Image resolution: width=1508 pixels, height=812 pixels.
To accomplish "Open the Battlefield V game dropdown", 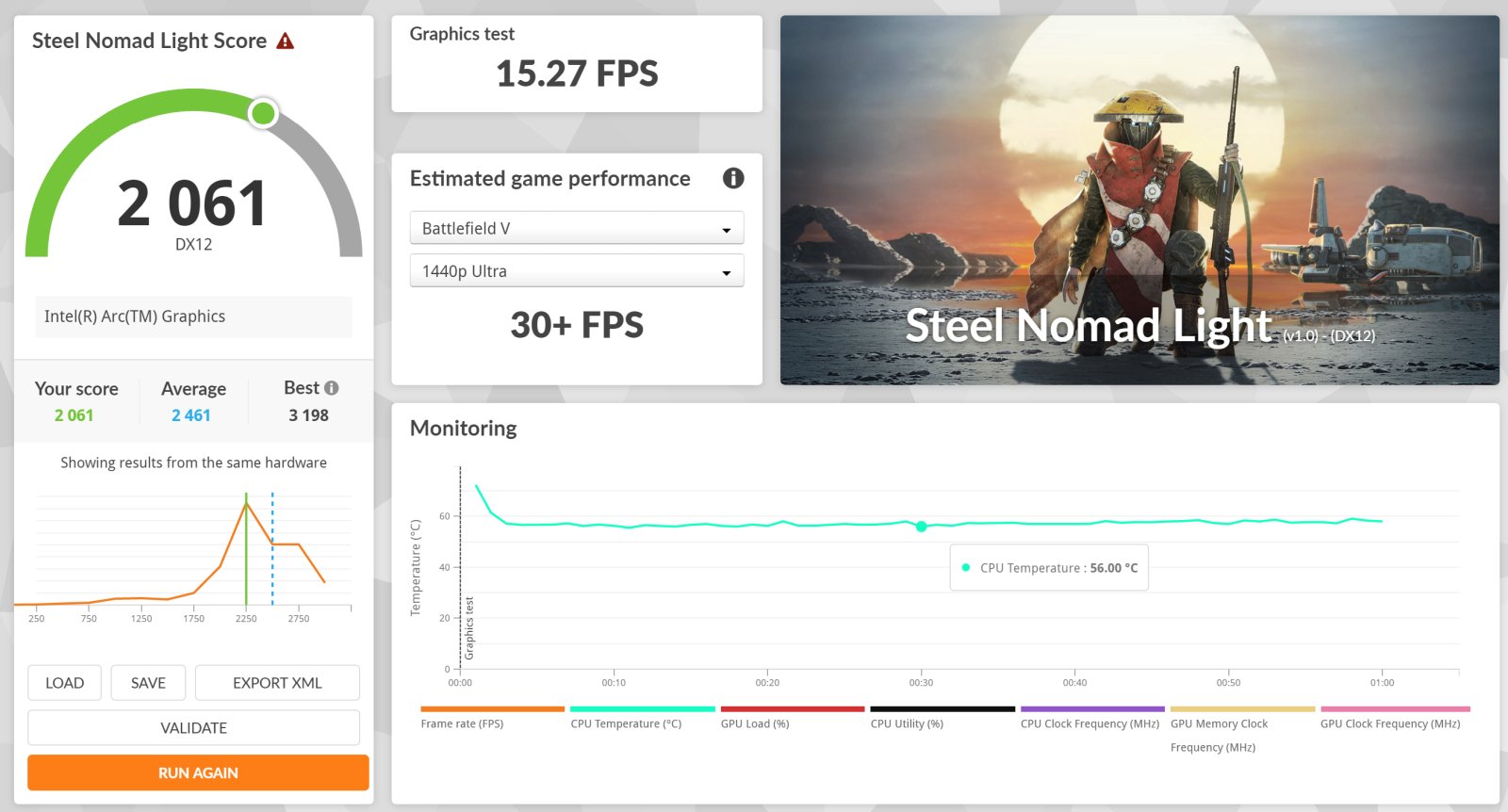I will 576,228.
